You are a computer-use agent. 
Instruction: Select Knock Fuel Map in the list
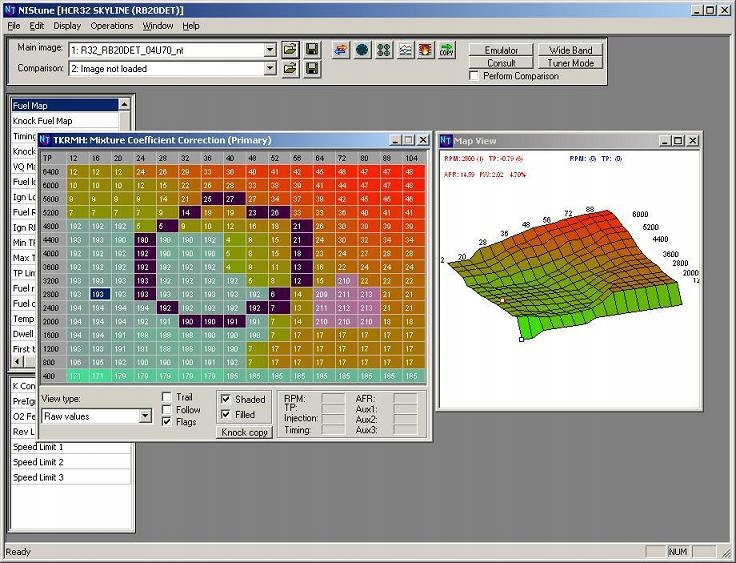pos(65,121)
